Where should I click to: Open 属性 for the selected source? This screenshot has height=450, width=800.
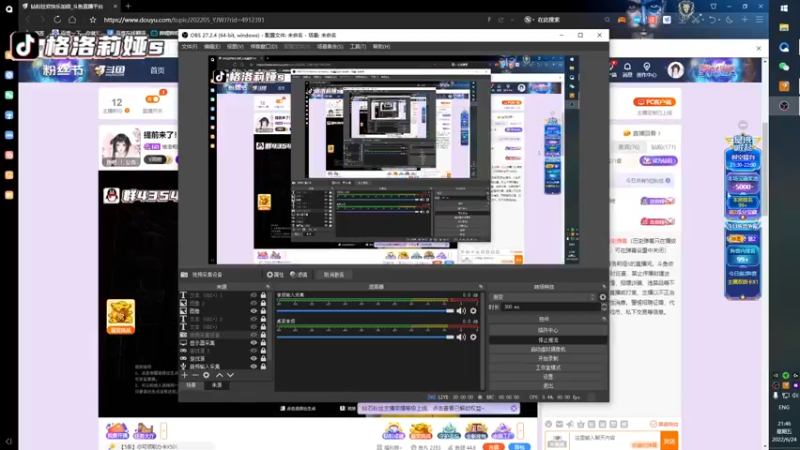275,274
